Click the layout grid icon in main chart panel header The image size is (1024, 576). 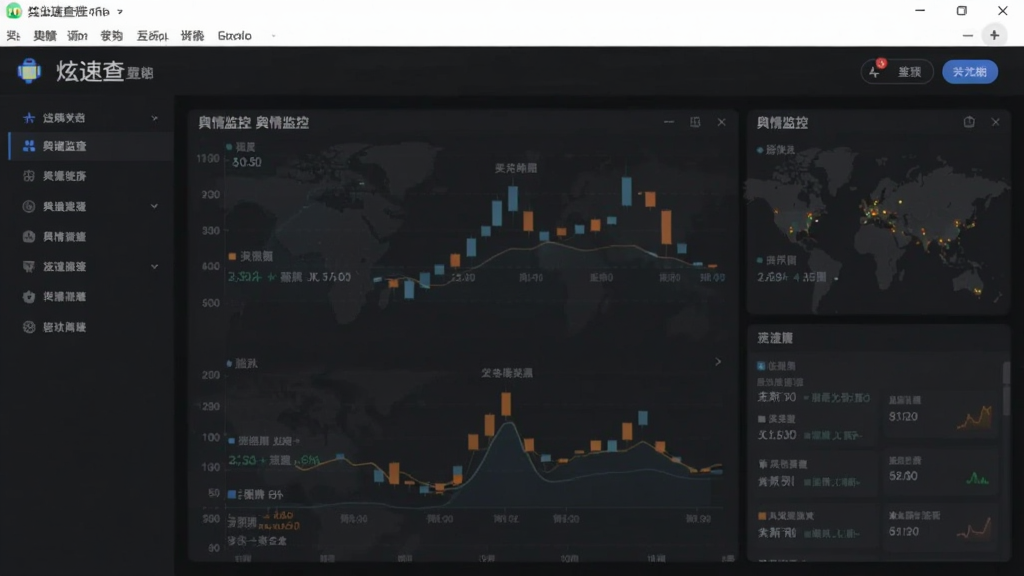(x=695, y=122)
